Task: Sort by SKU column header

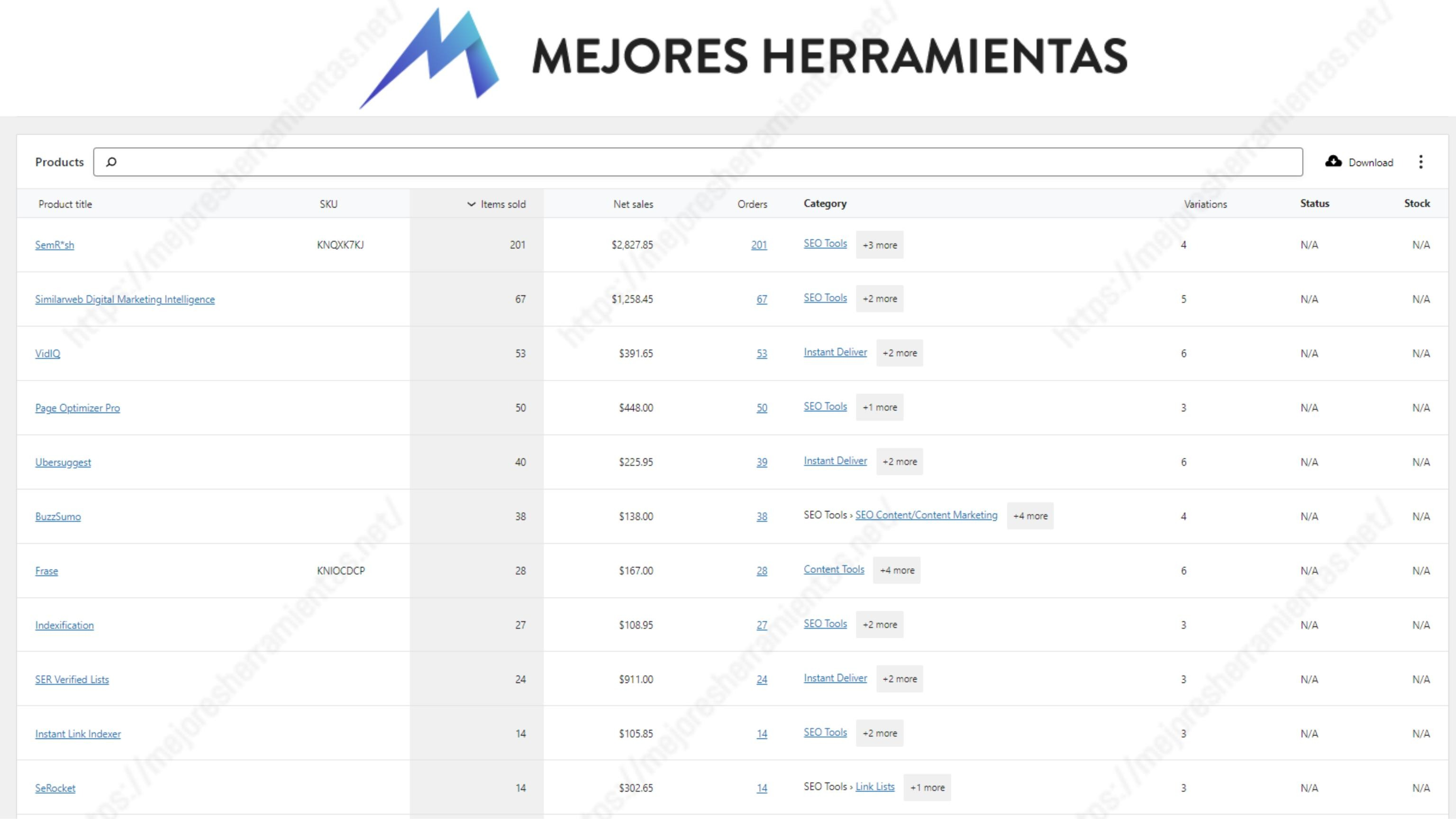Action: (x=328, y=204)
